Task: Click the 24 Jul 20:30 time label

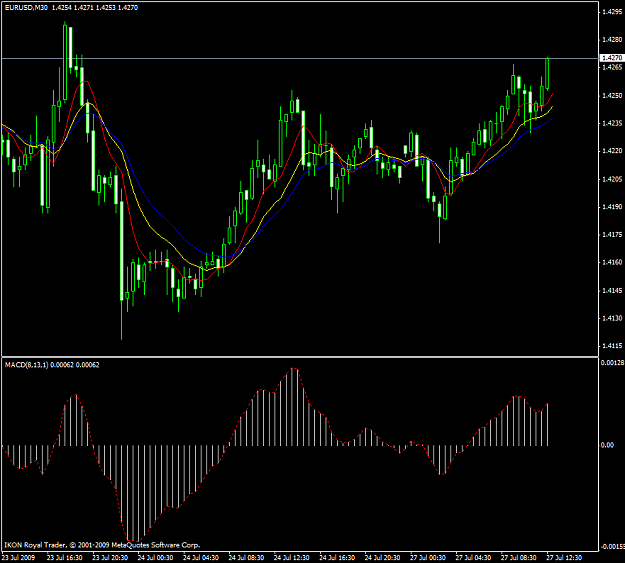Action: pos(383,557)
